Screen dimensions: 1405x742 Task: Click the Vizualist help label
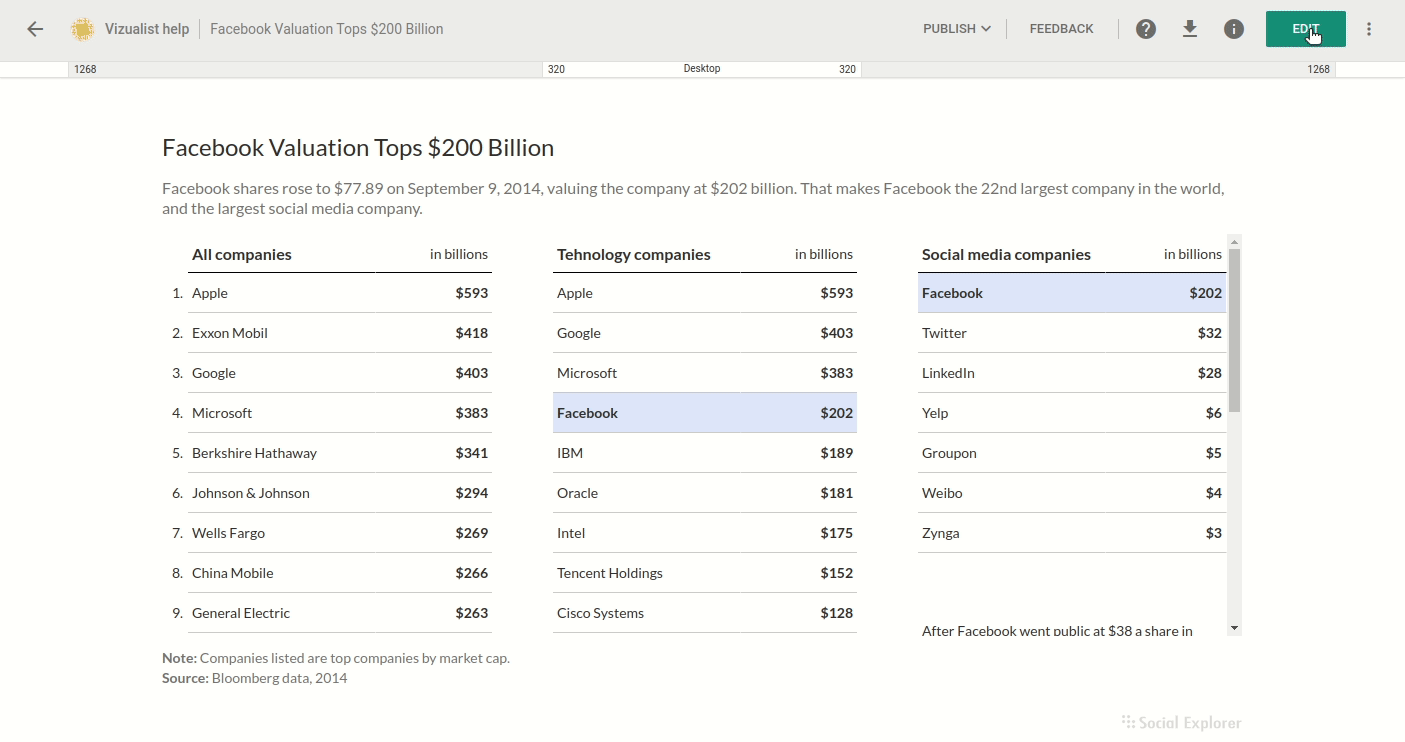tap(147, 29)
